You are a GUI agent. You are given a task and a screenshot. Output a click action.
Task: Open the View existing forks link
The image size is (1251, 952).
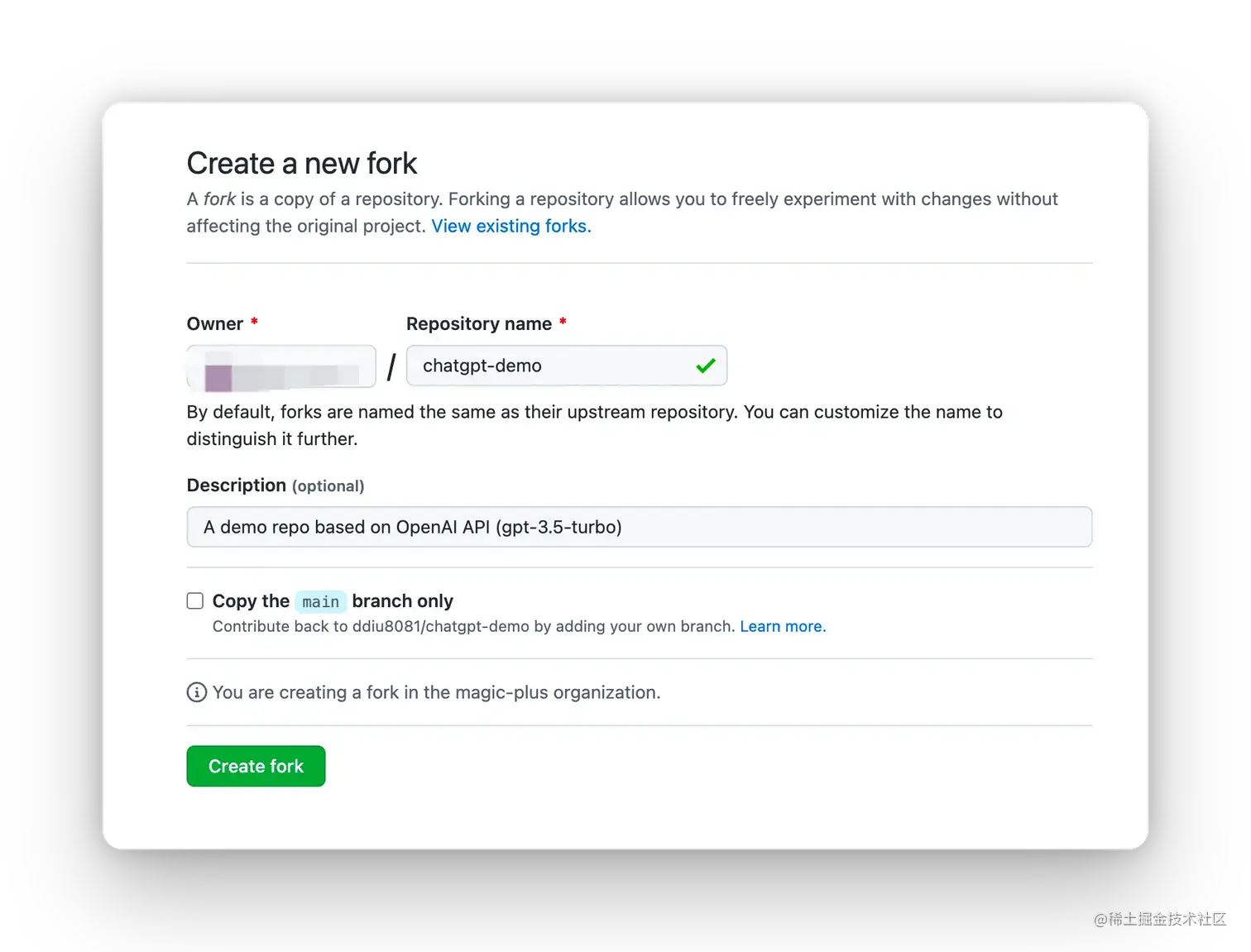click(511, 226)
